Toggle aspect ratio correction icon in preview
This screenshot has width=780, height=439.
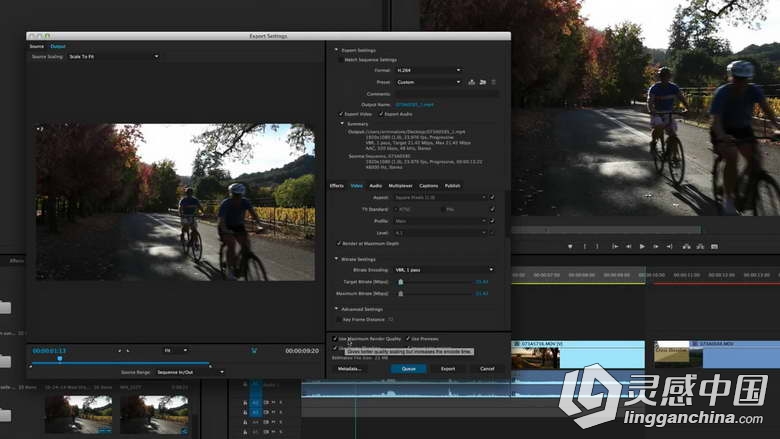point(254,351)
